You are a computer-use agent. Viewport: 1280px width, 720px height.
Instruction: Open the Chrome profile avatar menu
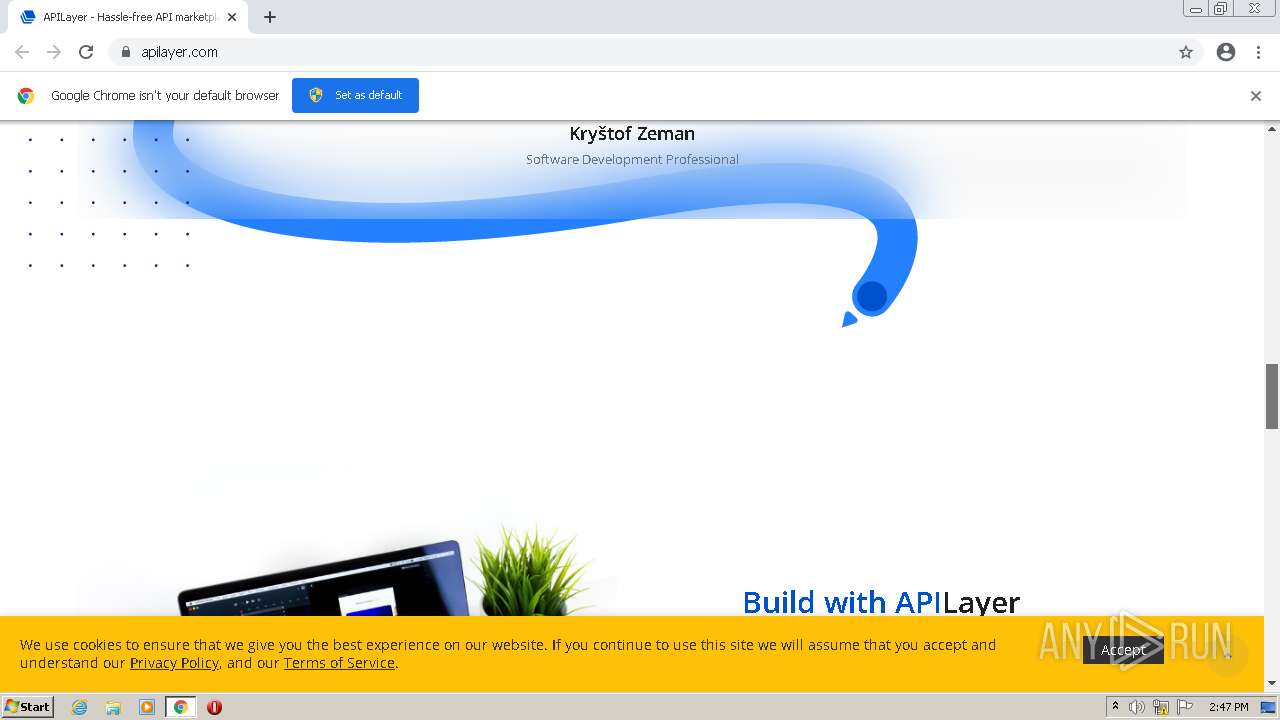coord(1226,52)
